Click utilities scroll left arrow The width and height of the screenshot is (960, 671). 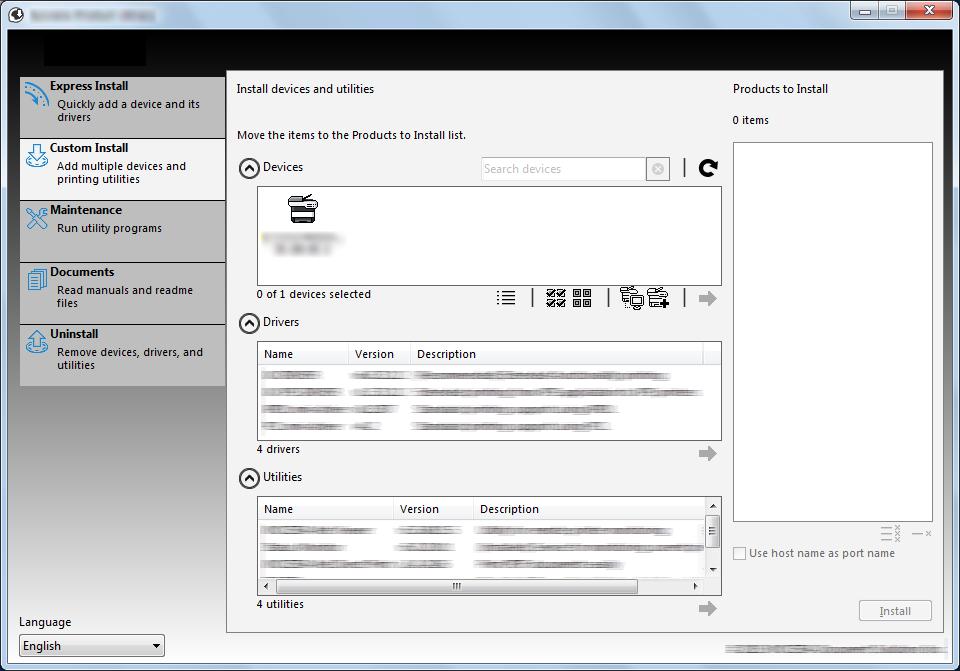[x=266, y=587]
